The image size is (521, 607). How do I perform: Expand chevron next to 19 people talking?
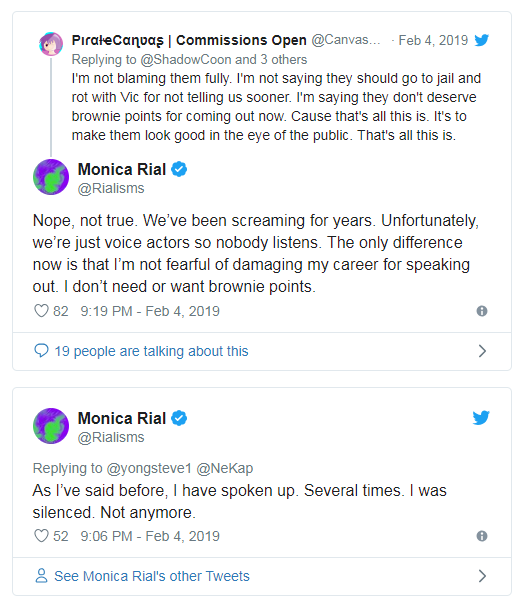pos(482,351)
